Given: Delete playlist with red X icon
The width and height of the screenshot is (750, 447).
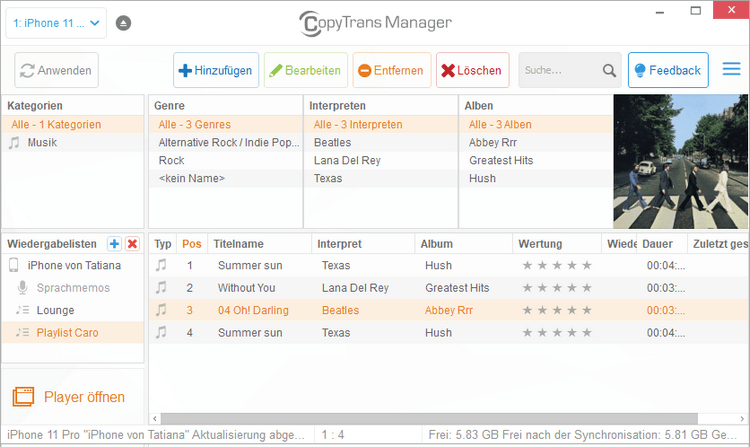Looking at the screenshot, I should point(132,244).
